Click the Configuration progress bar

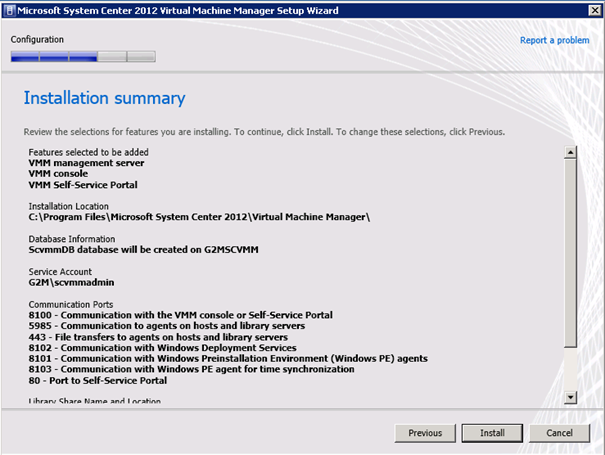coord(83,56)
